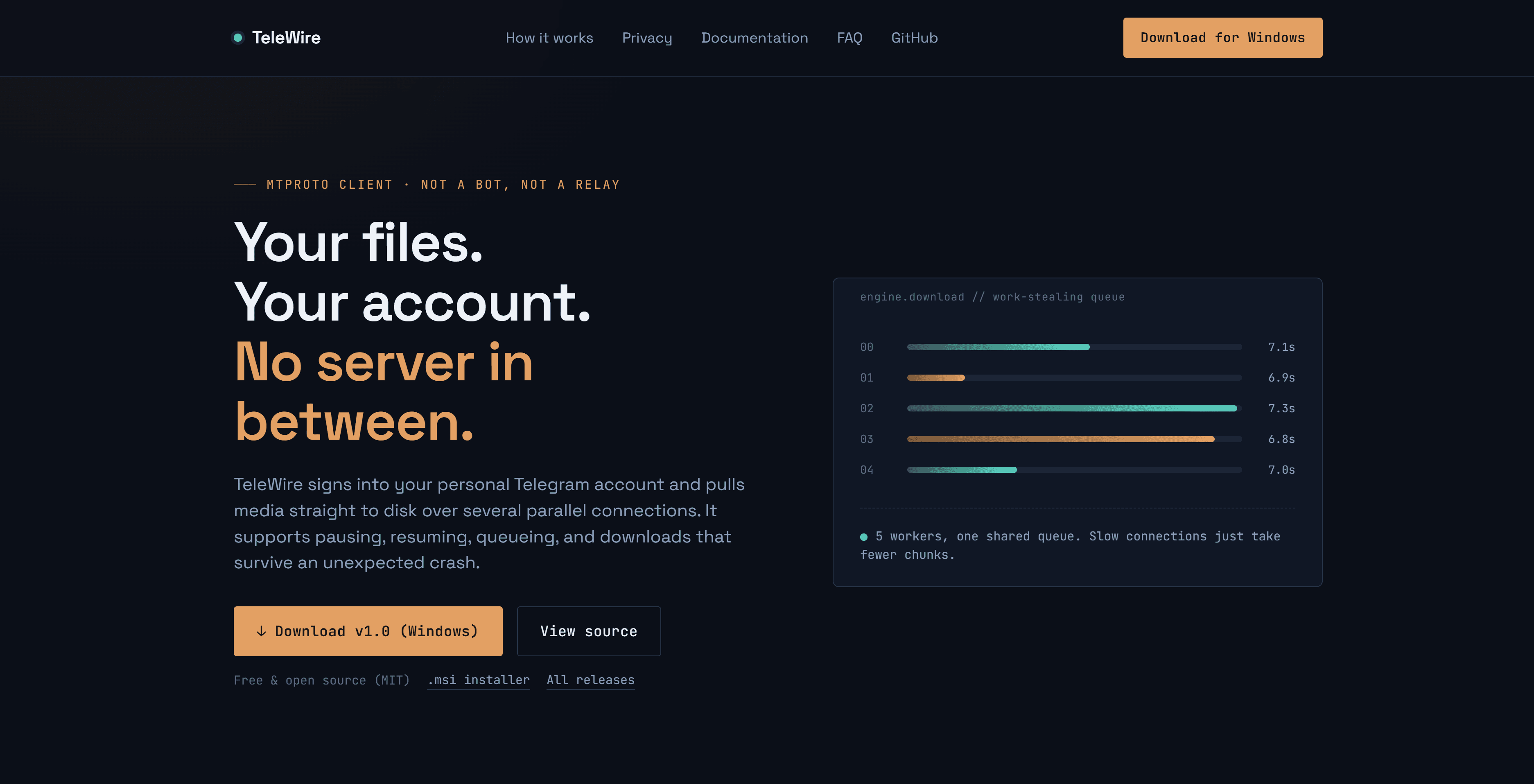Click the down arrow icon on Download v1.0
The image size is (1534, 784).
261,631
